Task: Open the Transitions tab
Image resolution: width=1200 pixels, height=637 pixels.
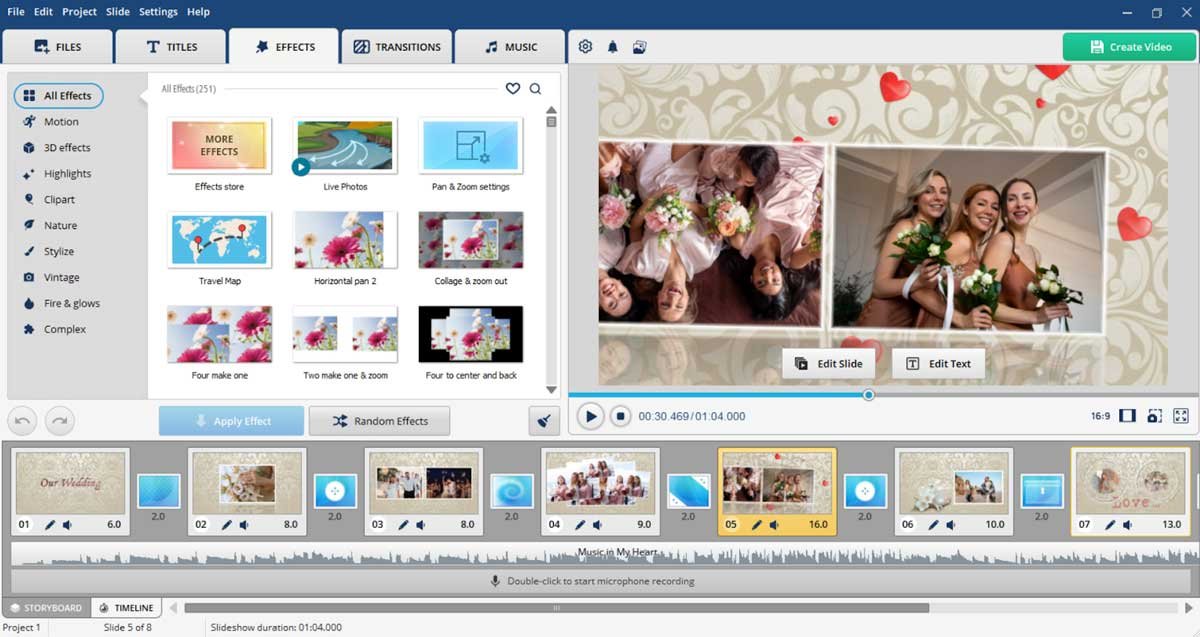Action: tap(397, 47)
